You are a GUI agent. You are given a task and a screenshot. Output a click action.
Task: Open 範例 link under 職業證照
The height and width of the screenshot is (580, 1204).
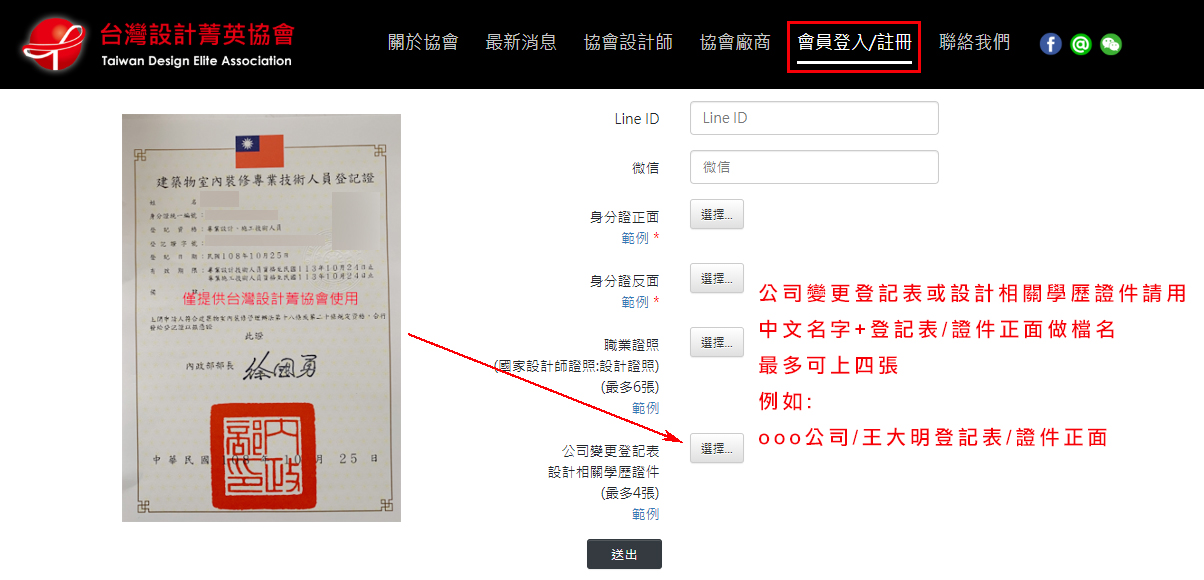[645, 408]
